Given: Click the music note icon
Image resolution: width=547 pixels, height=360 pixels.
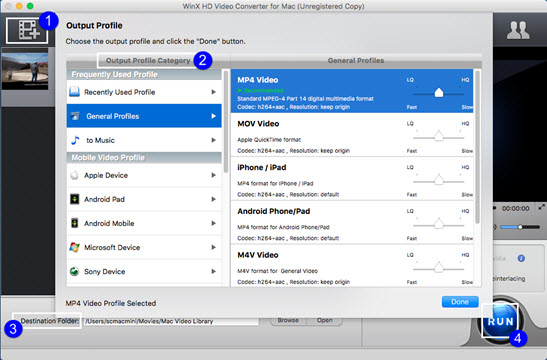Looking at the screenshot, I should coord(75,140).
